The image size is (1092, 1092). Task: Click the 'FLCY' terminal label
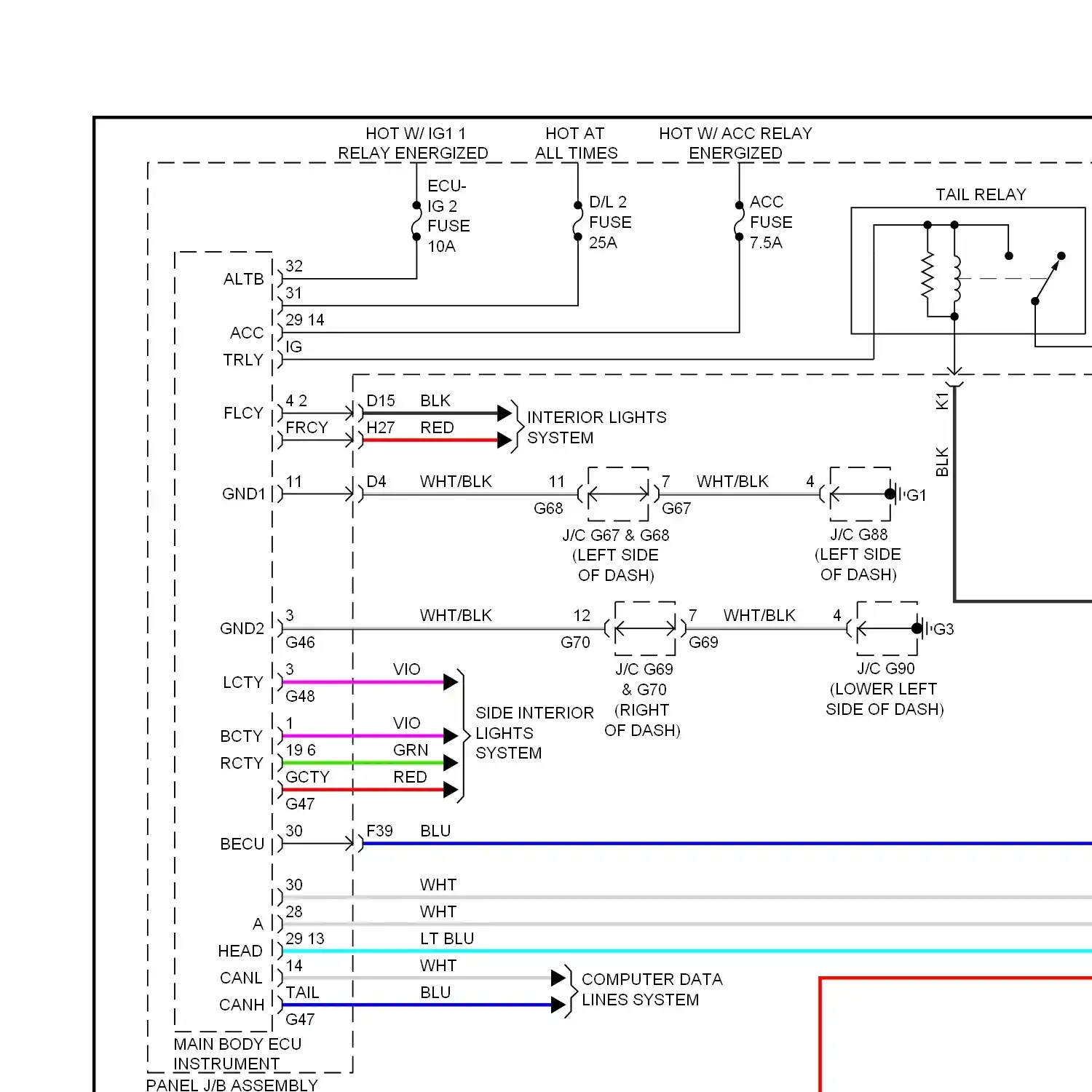pos(243,414)
